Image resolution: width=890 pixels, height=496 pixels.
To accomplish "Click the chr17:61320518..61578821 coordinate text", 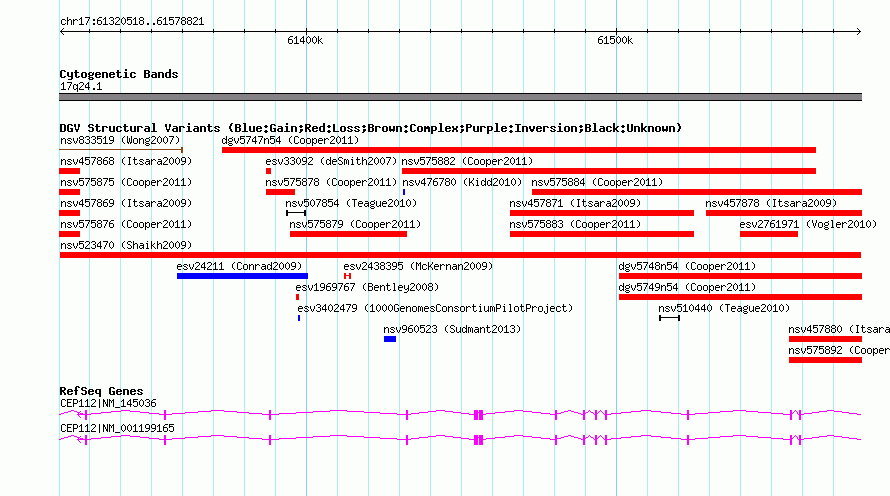I will (132, 22).
